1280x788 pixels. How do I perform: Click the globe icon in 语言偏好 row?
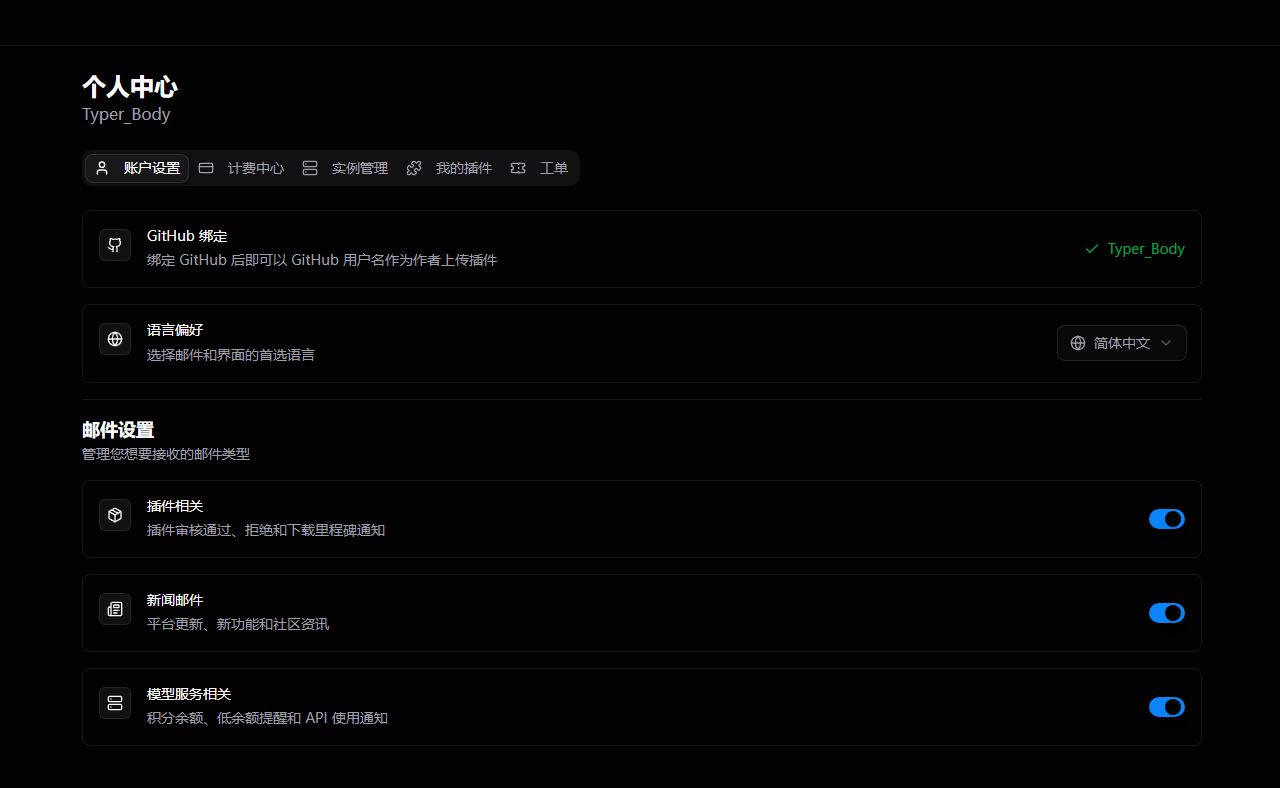pos(115,339)
